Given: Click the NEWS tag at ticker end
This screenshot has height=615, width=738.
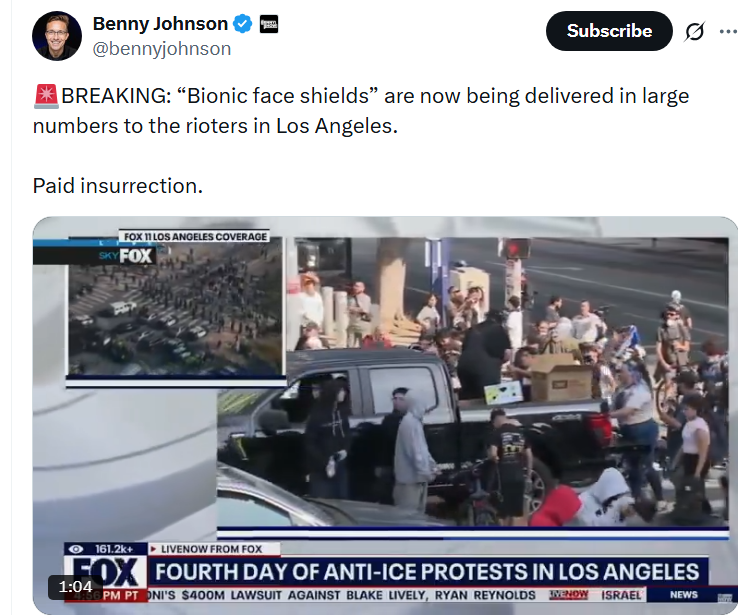Looking at the screenshot, I should [683, 595].
